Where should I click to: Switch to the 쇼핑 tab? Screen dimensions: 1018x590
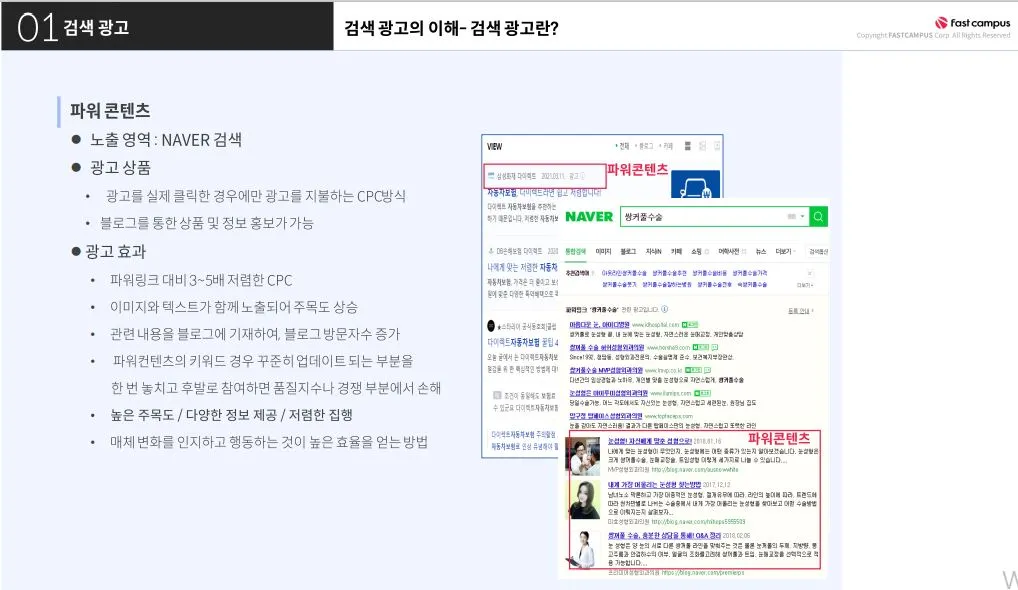click(x=696, y=251)
